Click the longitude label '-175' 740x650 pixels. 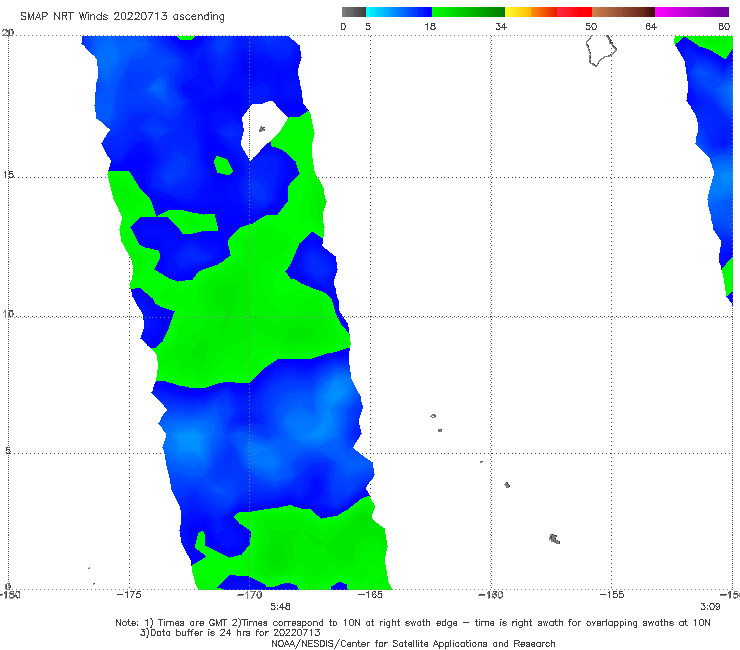(129, 595)
